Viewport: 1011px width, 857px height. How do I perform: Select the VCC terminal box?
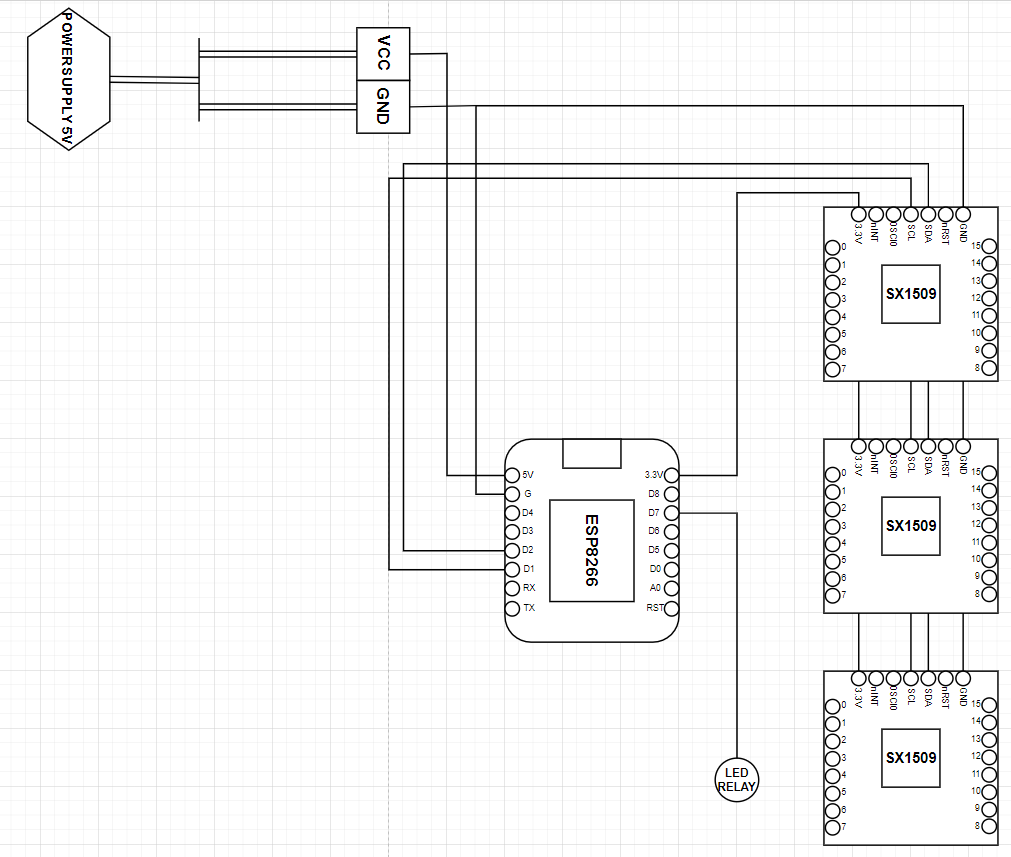[x=383, y=54]
